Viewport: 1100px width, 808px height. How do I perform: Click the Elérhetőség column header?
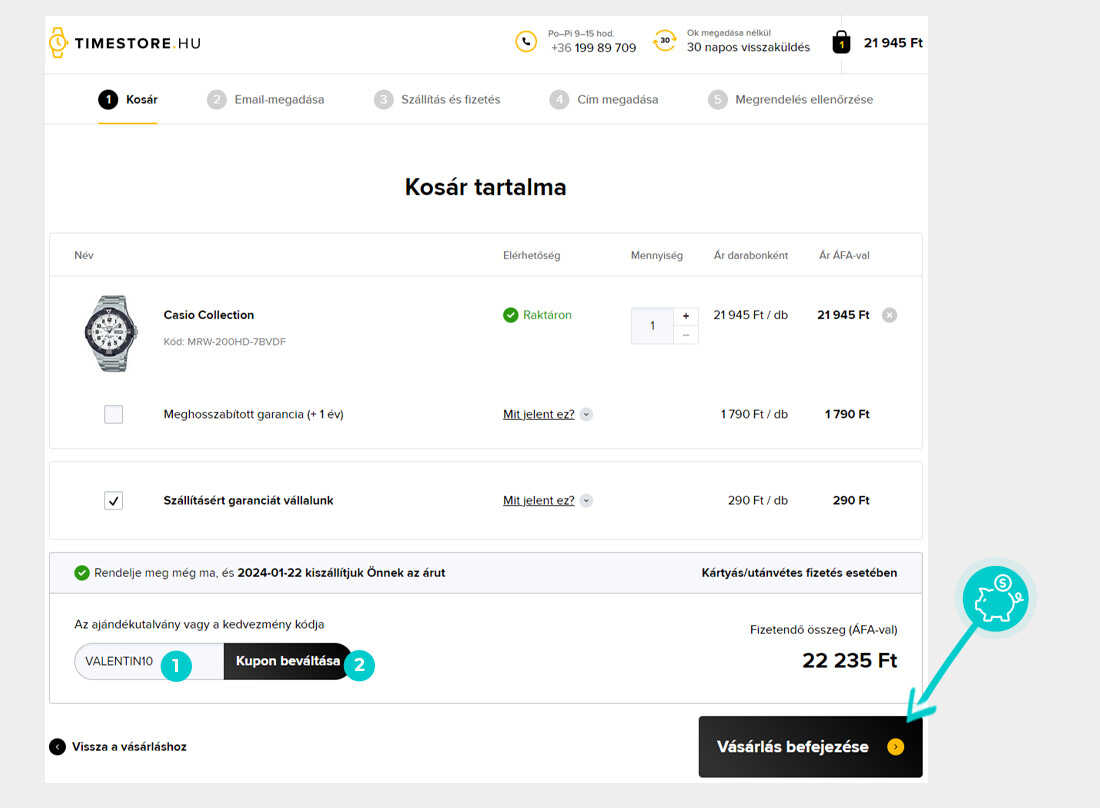pyautogui.click(x=532, y=255)
